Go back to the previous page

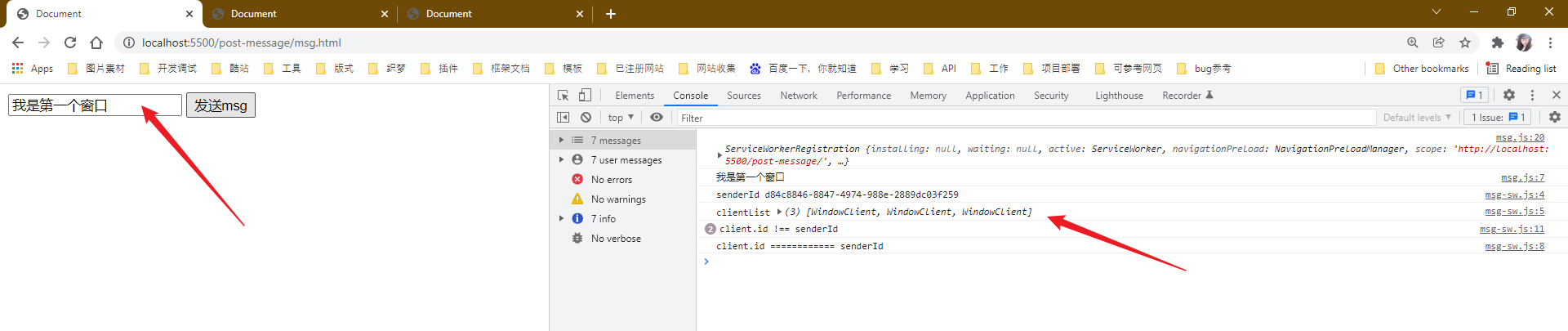pos(18,42)
